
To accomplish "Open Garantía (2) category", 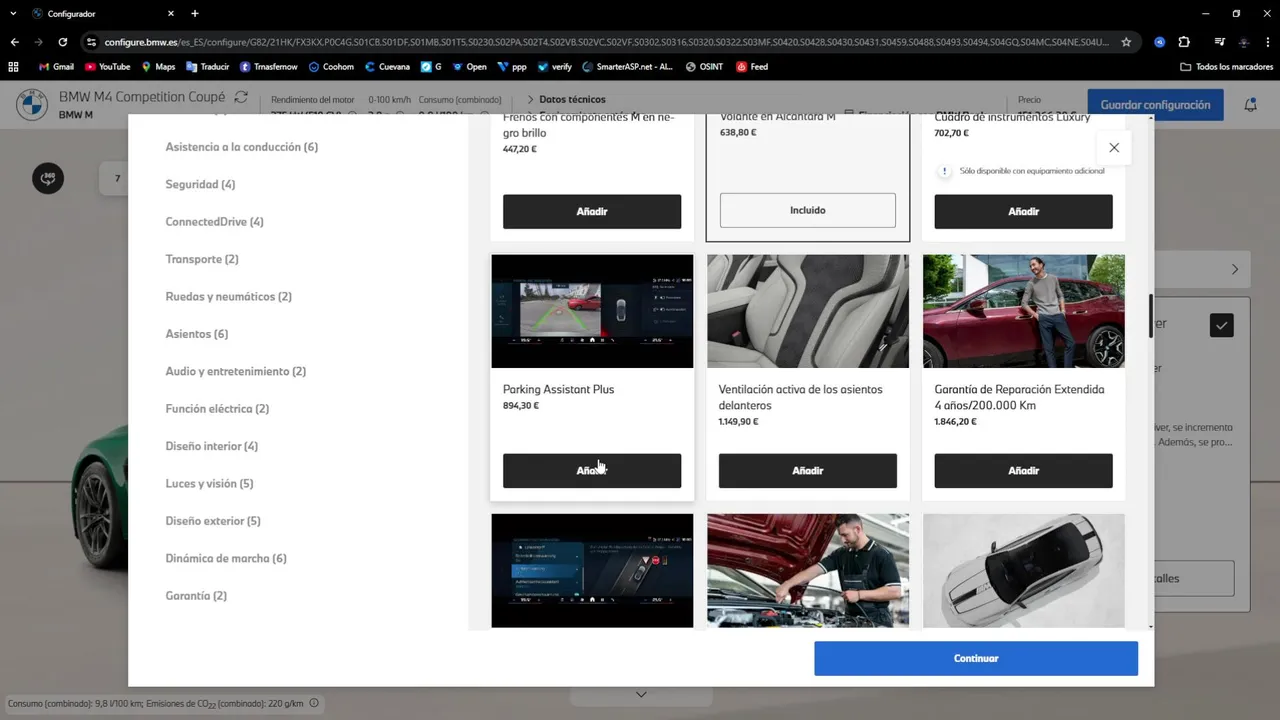I will tap(196, 596).
